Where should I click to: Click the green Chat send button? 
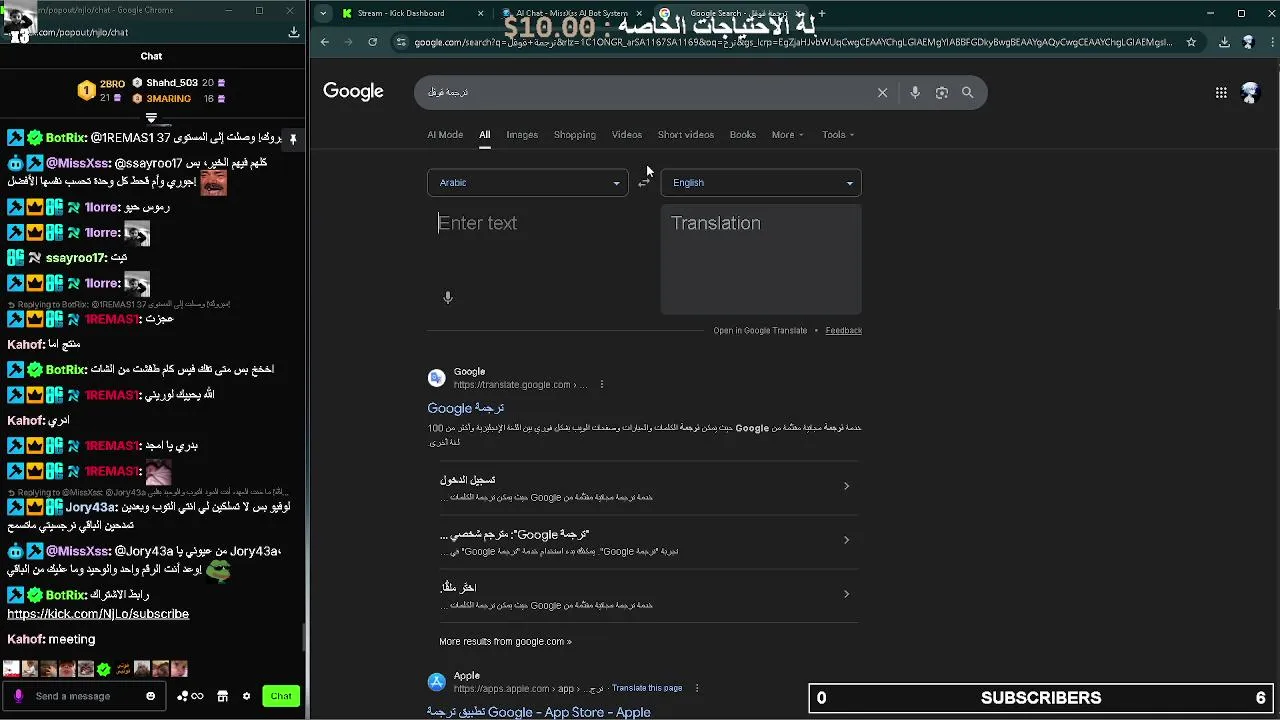coord(281,696)
